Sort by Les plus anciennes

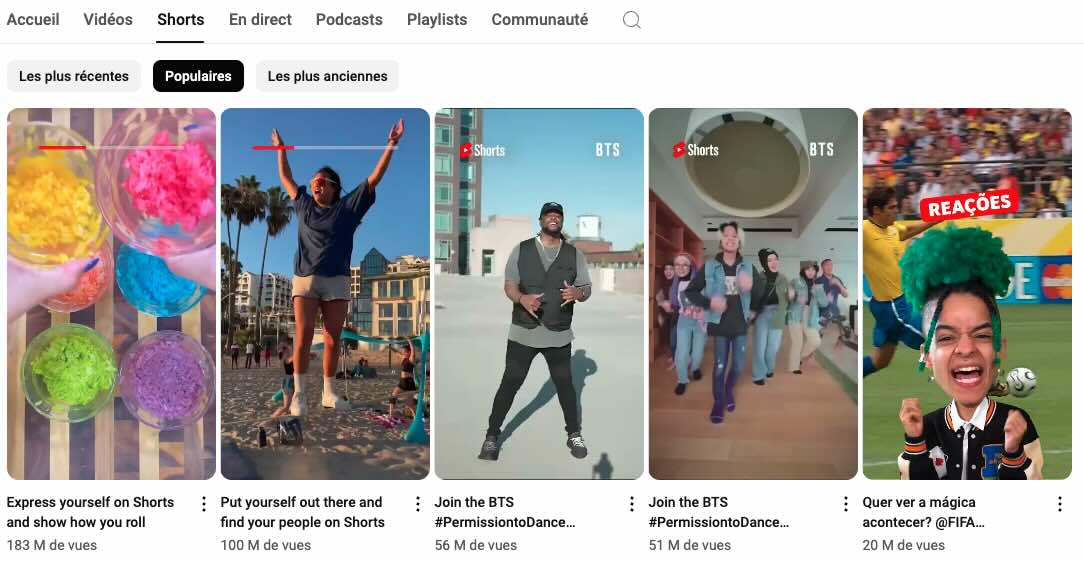(x=328, y=76)
